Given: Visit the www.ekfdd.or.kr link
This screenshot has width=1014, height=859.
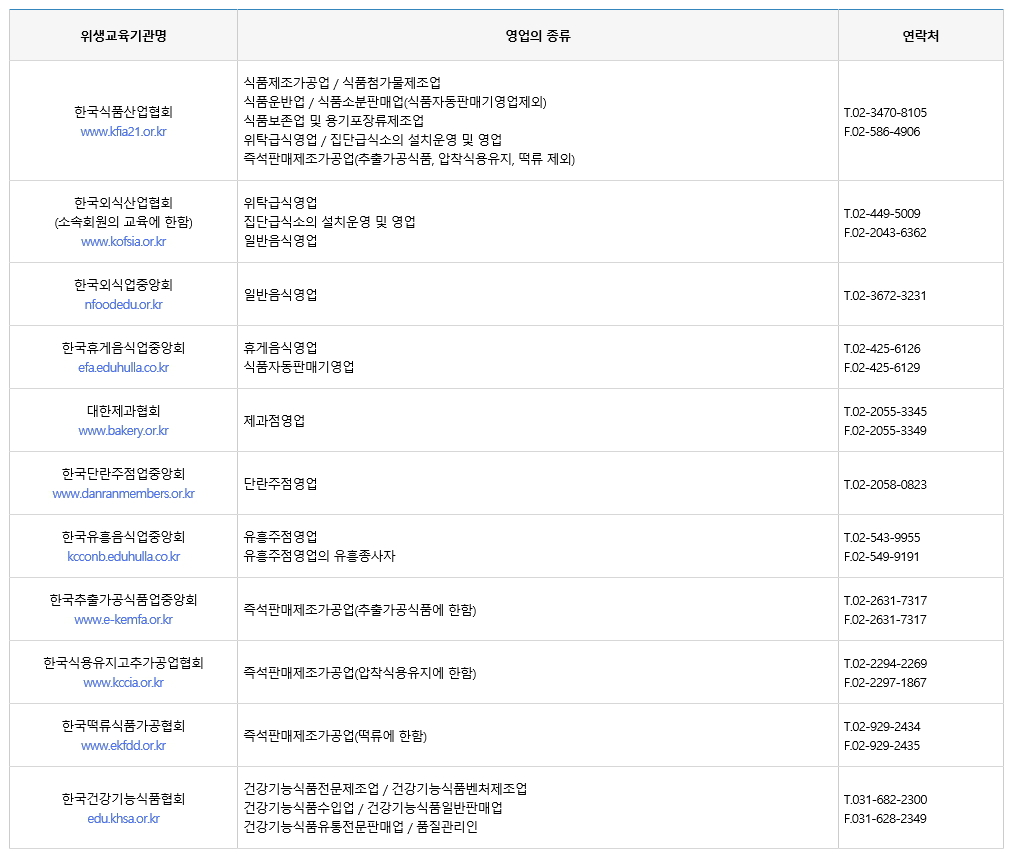Looking at the screenshot, I should click(x=124, y=745).
